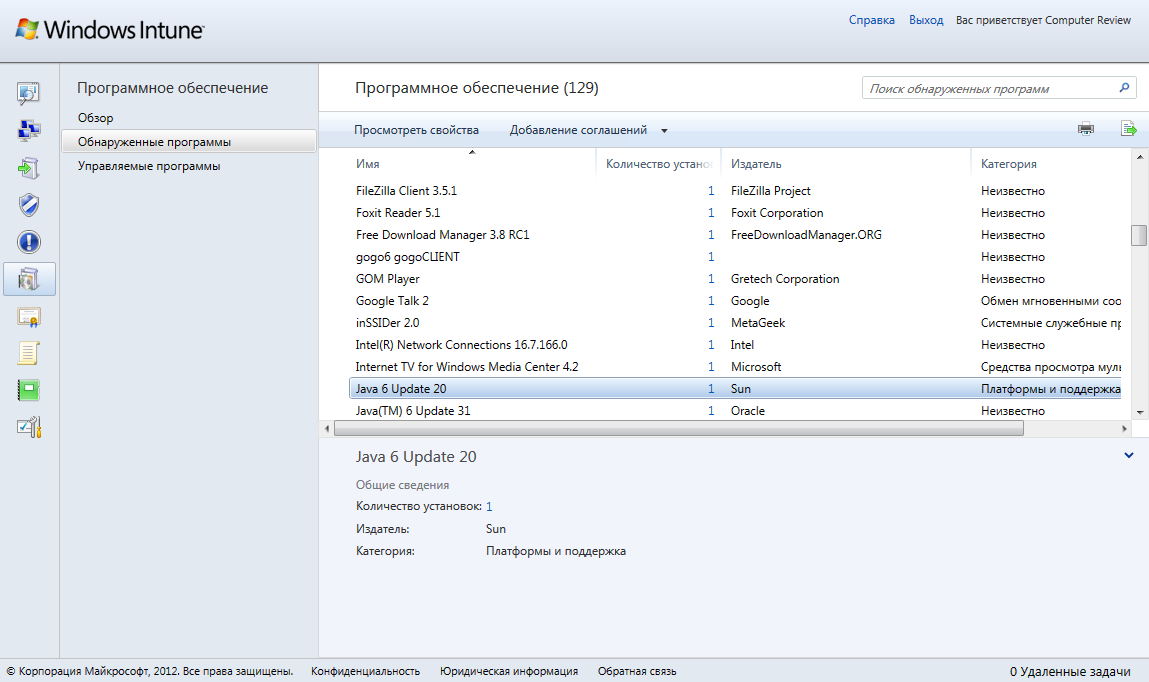Select the inSSIDer 2.0 row
This screenshot has height=682, width=1149.
(x=735, y=322)
